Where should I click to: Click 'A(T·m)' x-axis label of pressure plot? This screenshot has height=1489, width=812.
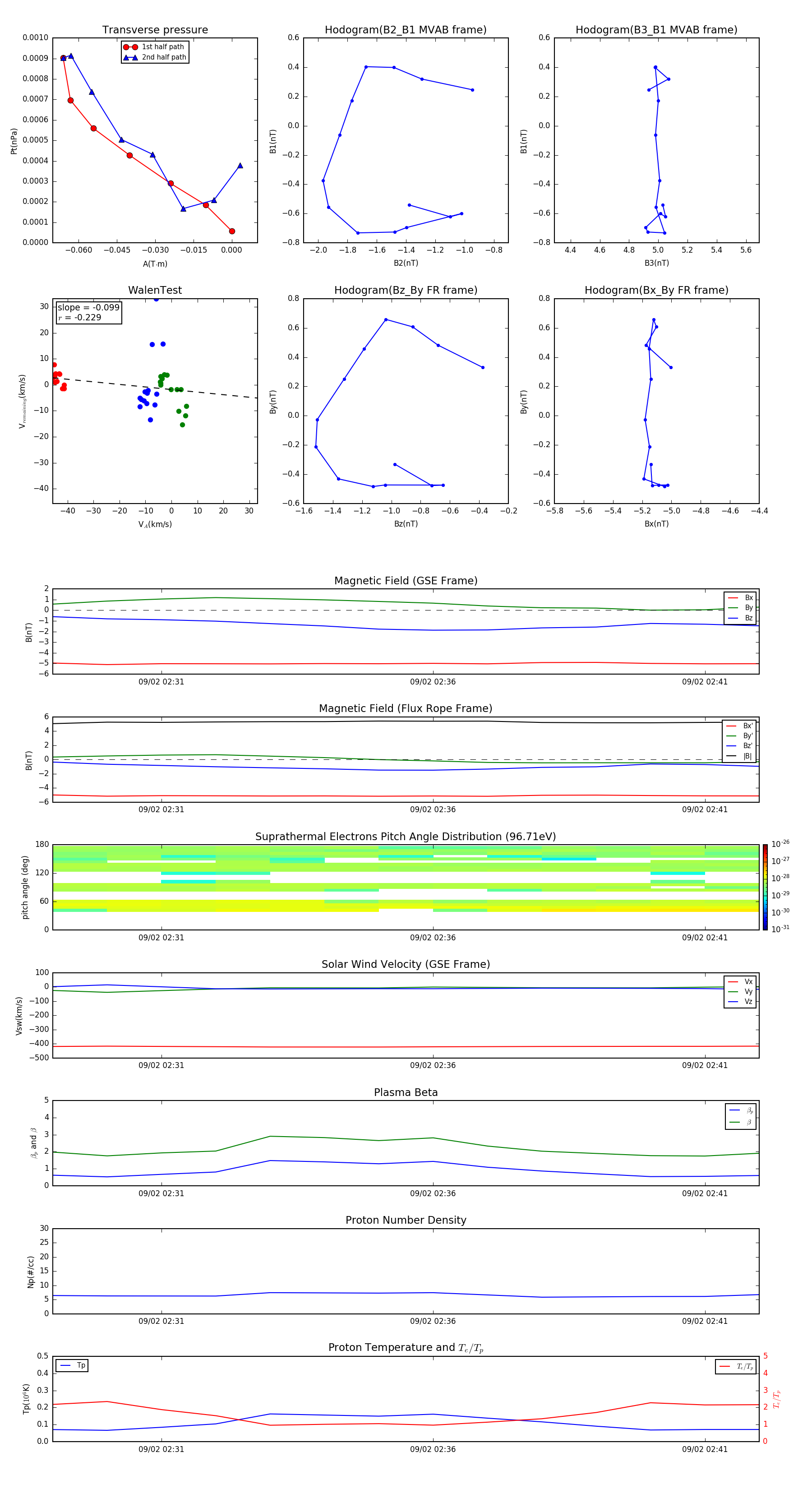[x=155, y=264]
